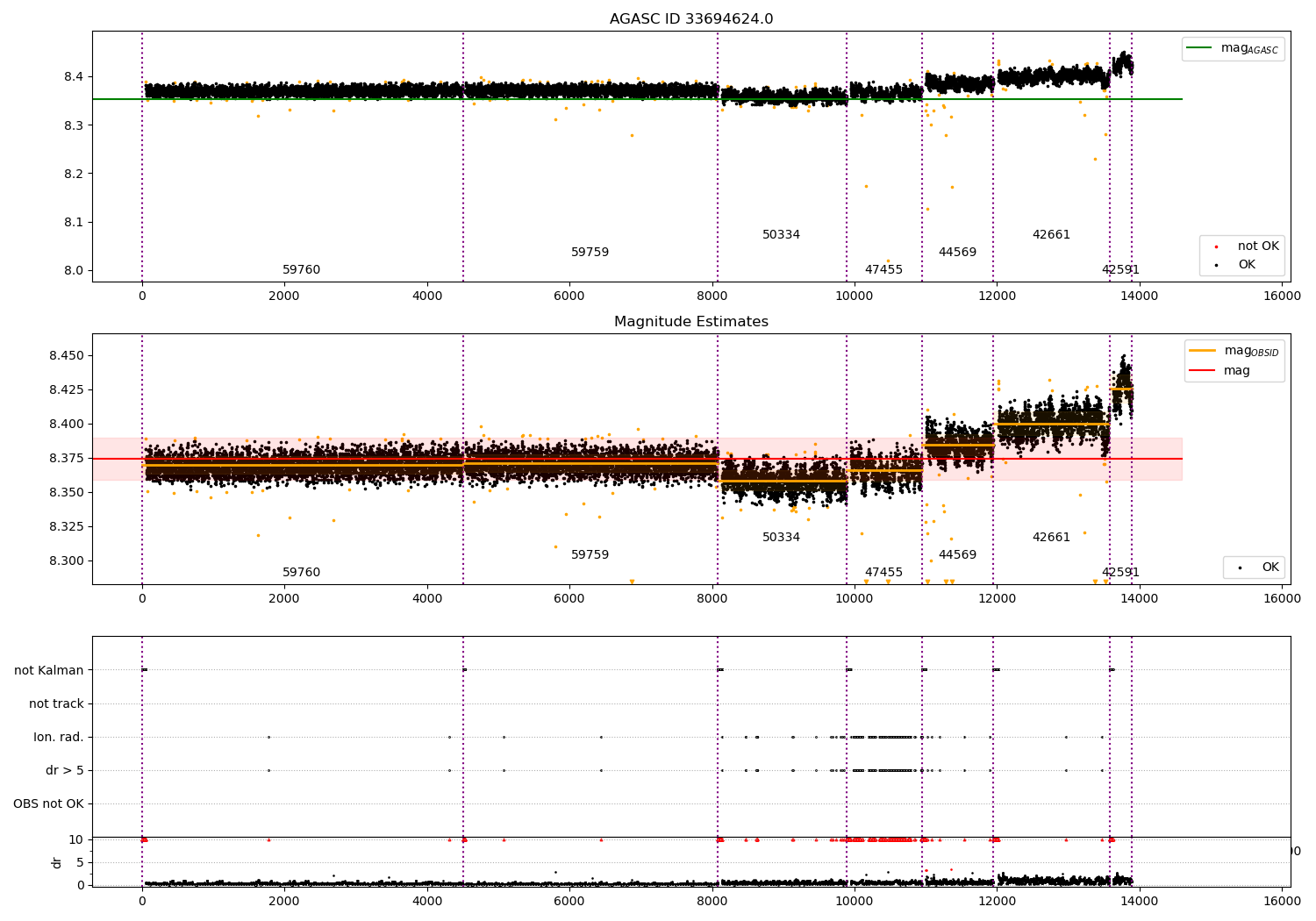Click the 8.325 y-axis tick label
Image resolution: width=1316 pixels, height=921 pixels.
pos(67,527)
